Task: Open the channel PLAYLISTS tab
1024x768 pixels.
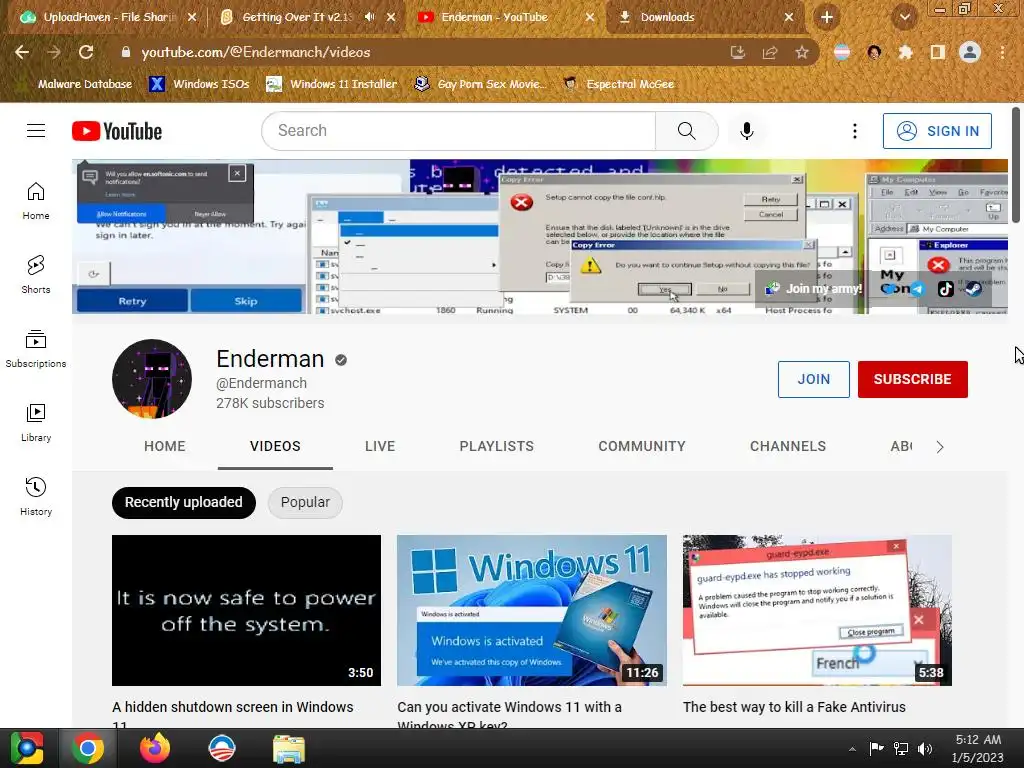Action: pos(496,446)
